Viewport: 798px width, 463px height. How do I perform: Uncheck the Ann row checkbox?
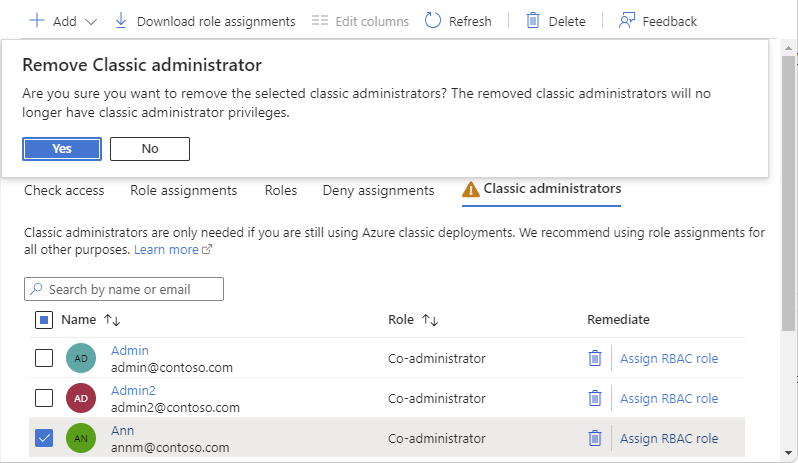[x=44, y=438]
